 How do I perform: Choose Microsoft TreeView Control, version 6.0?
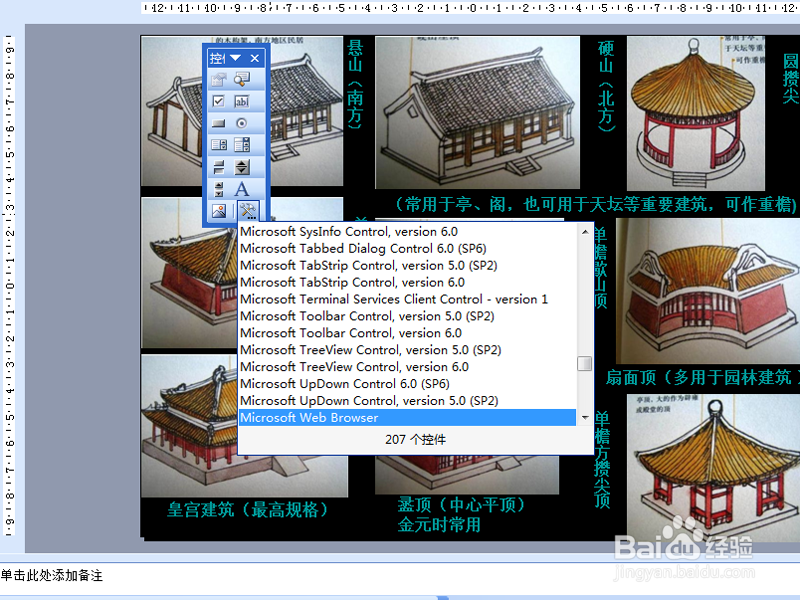point(408,366)
